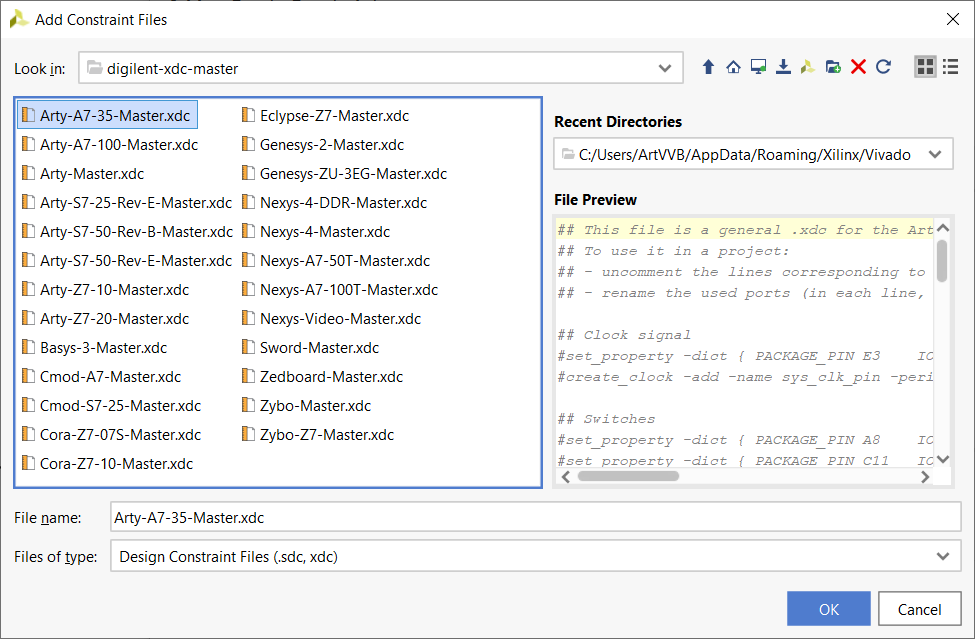
Task: Delete selected file red X icon
Action: click(x=858, y=67)
